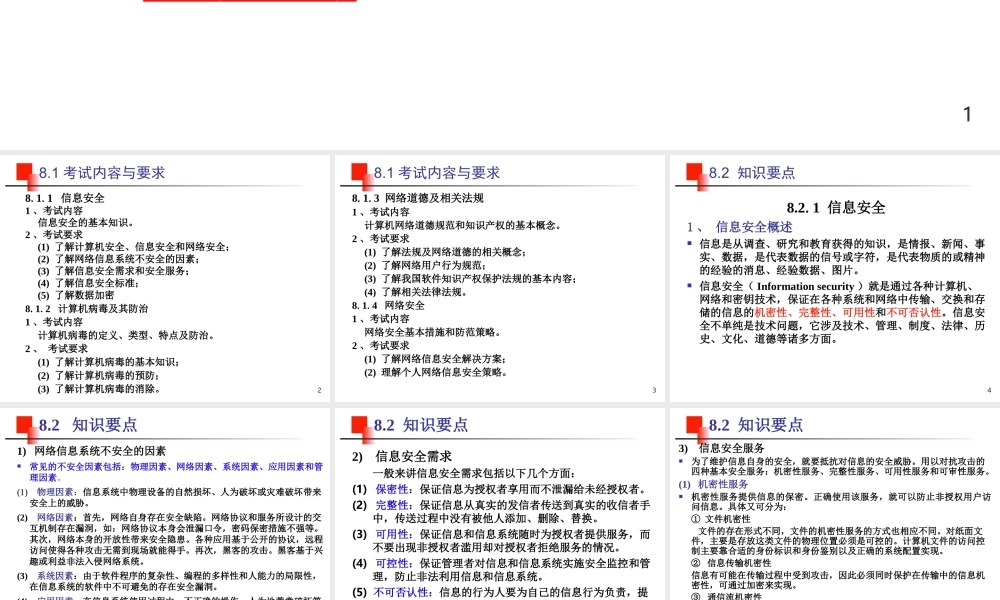Screen dimensions: 1000x600
Task: Select the "8.2.1 信息安全" slide
Action: [x=833, y=270]
